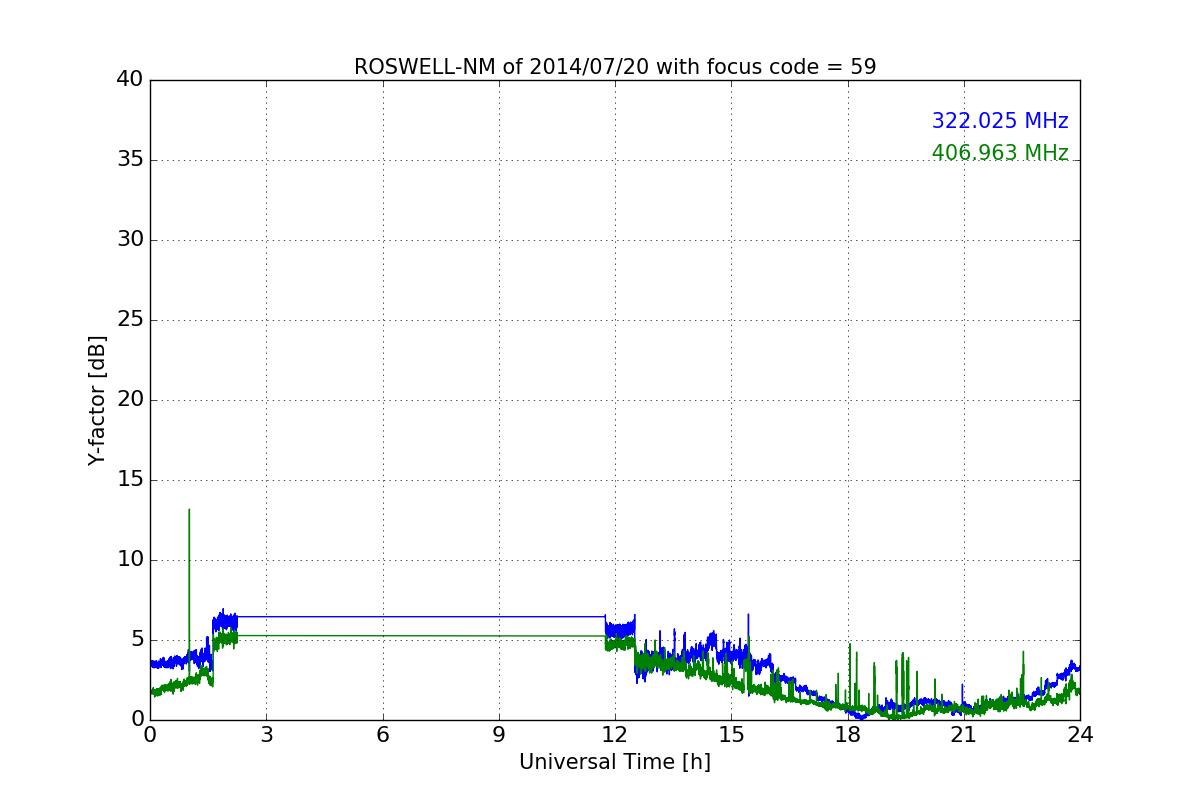Click the x-axis tick label '9'
Viewport: 1200px width, 800px height.
click(x=499, y=735)
